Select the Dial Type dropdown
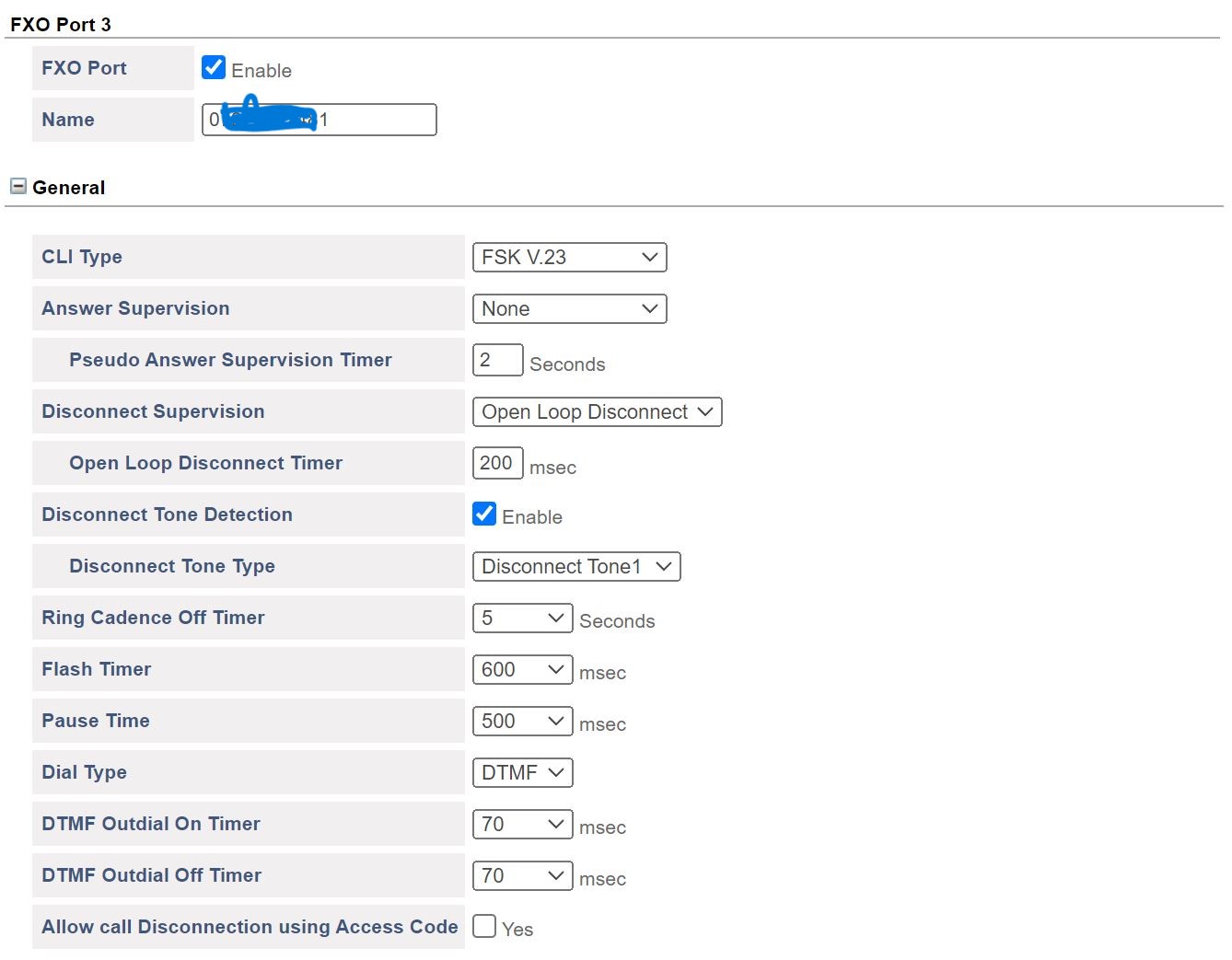The image size is (1232, 960). coord(521,773)
